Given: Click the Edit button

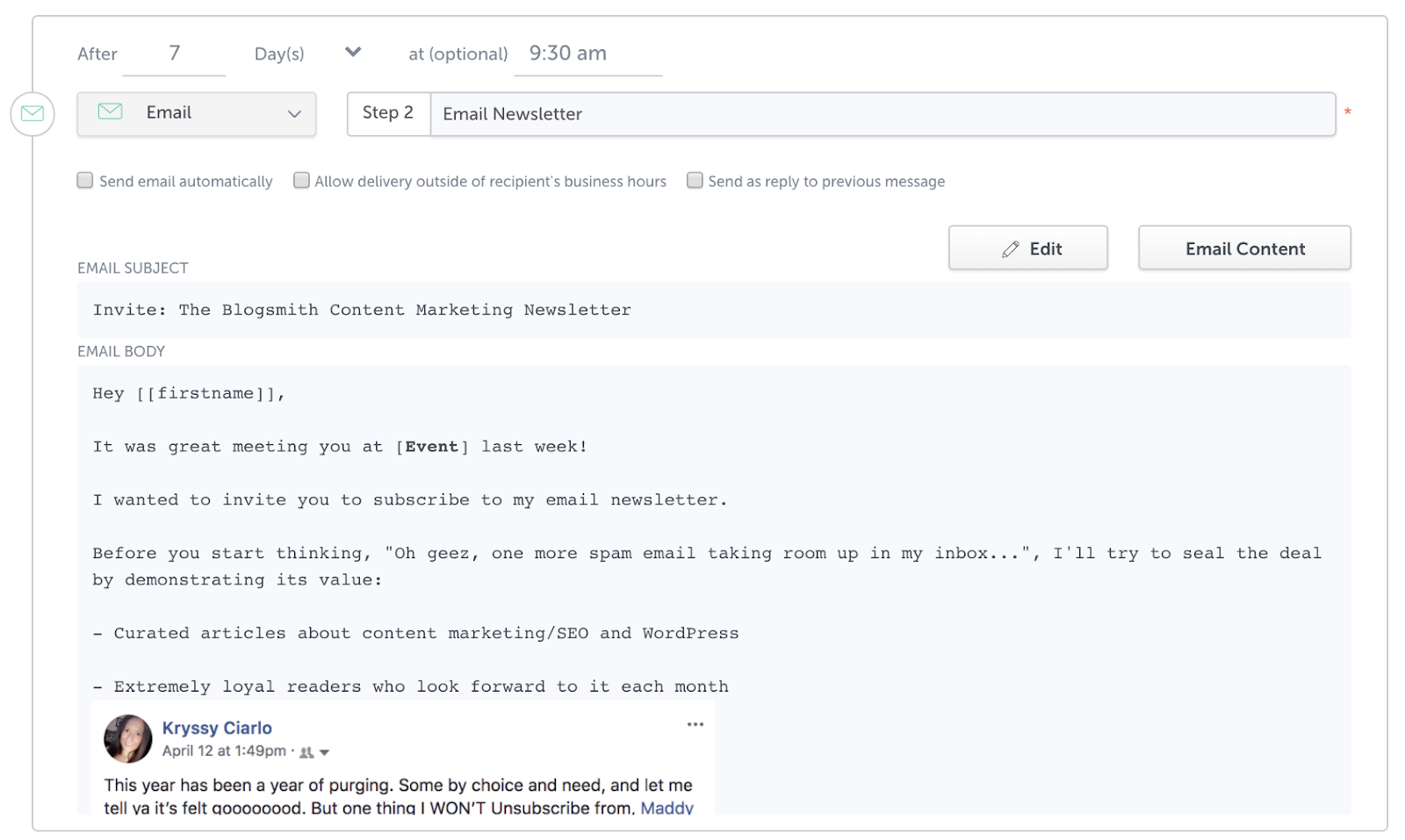Looking at the screenshot, I should pyautogui.click(x=1027, y=248).
